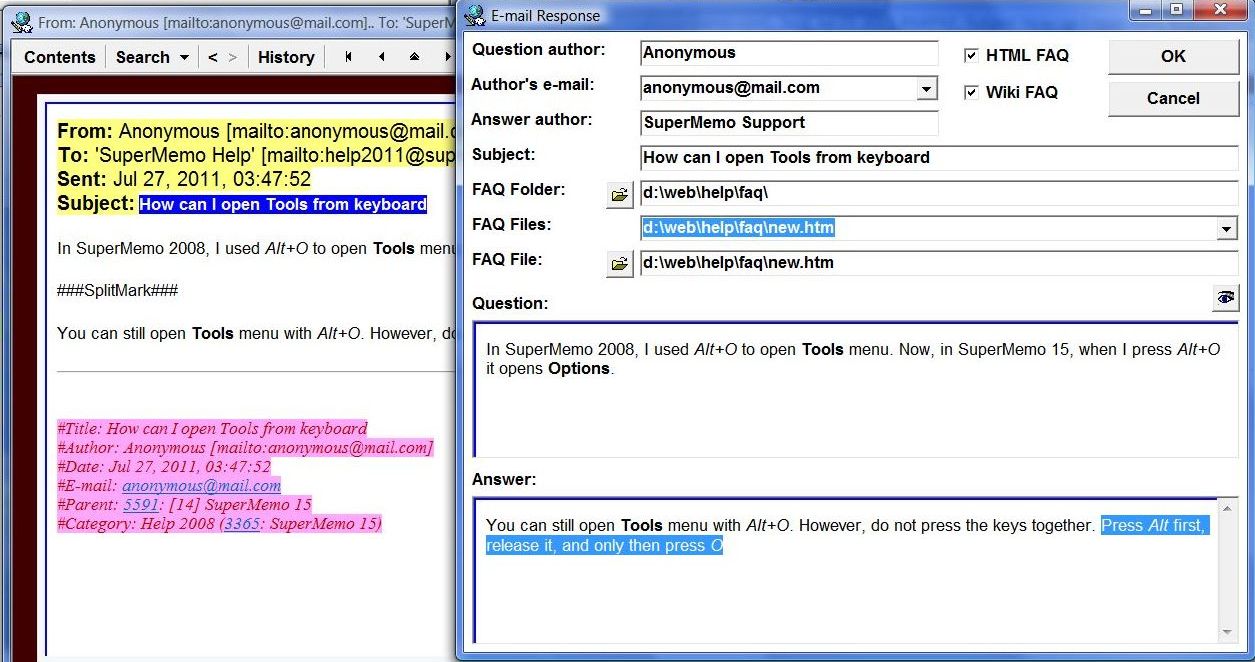Expand the Author's e-mail dropdown
This screenshot has width=1255, height=662.
pyautogui.click(x=926, y=89)
